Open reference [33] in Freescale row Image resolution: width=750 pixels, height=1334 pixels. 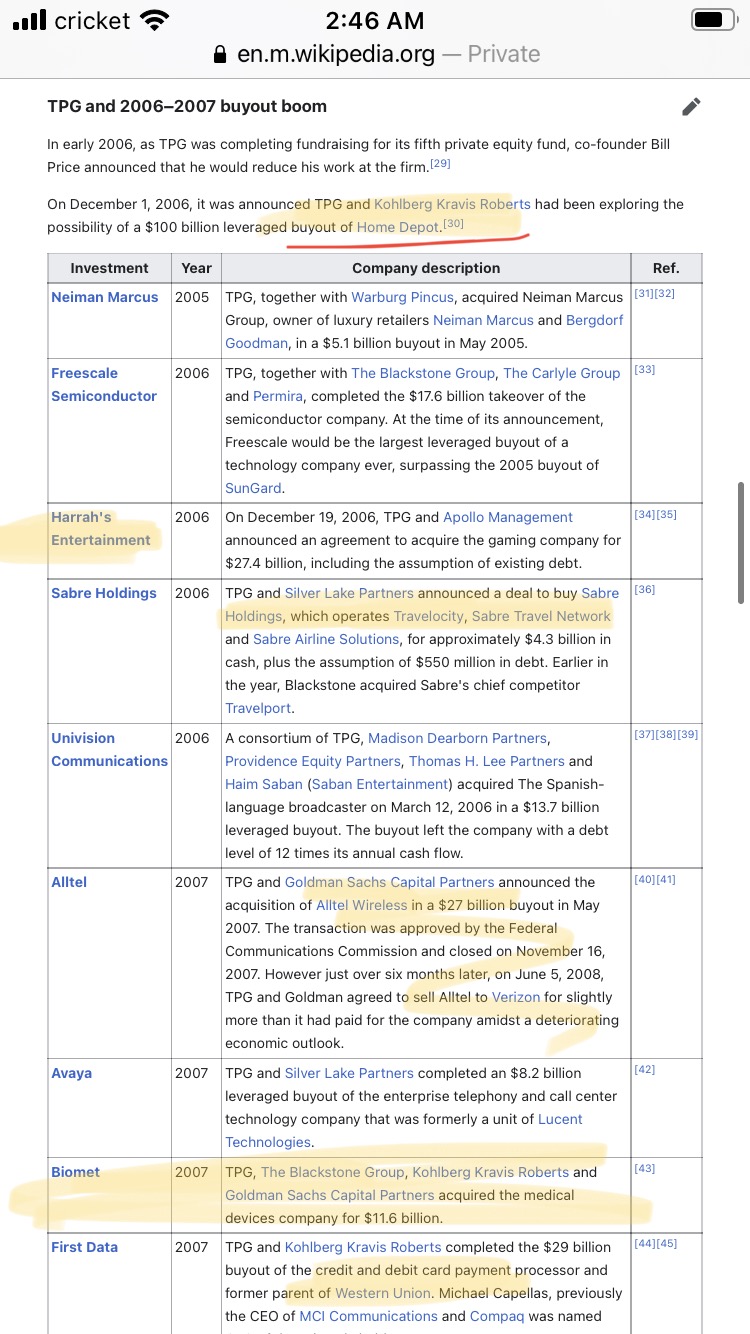point(645,370)
